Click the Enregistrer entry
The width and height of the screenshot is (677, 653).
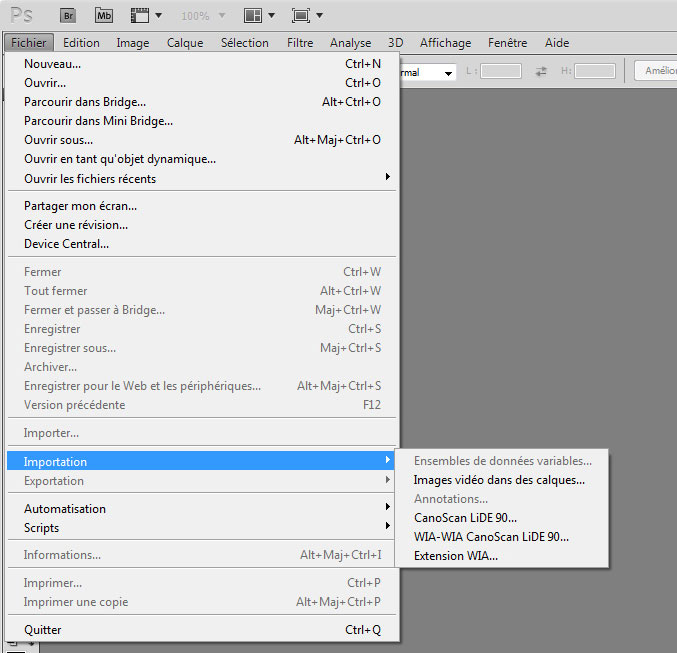coord(202,329)
